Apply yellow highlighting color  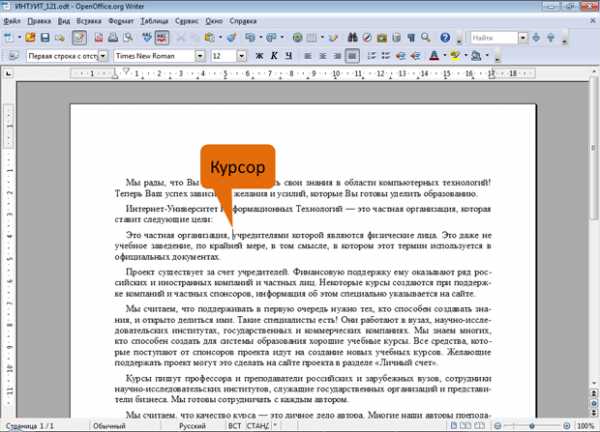(455, 56)
